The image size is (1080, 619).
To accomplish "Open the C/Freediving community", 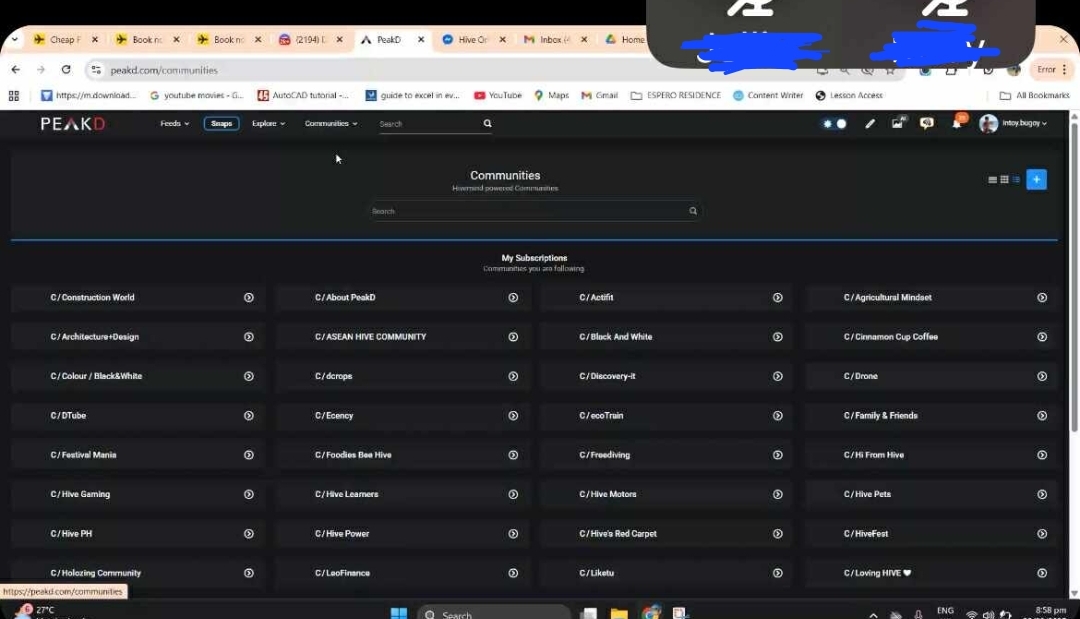I will pos(605,455).
